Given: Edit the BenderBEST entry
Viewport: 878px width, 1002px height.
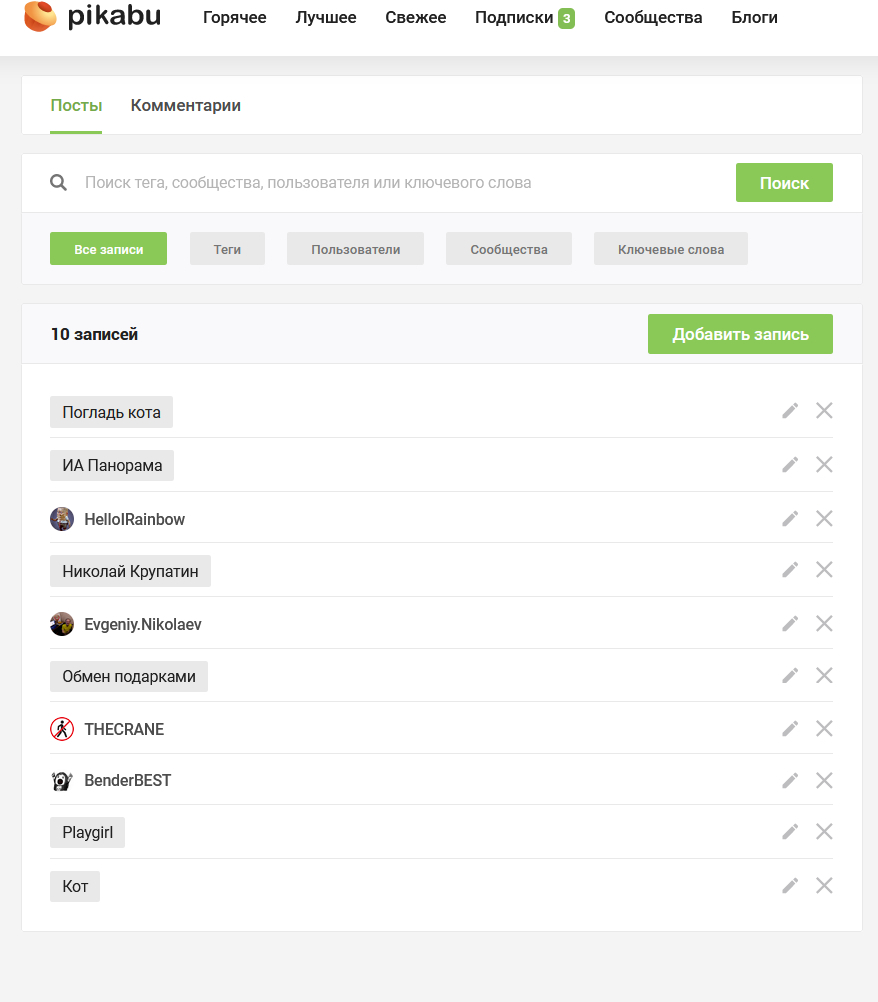Looking at the screenshot, I should [x=790, y=780].
